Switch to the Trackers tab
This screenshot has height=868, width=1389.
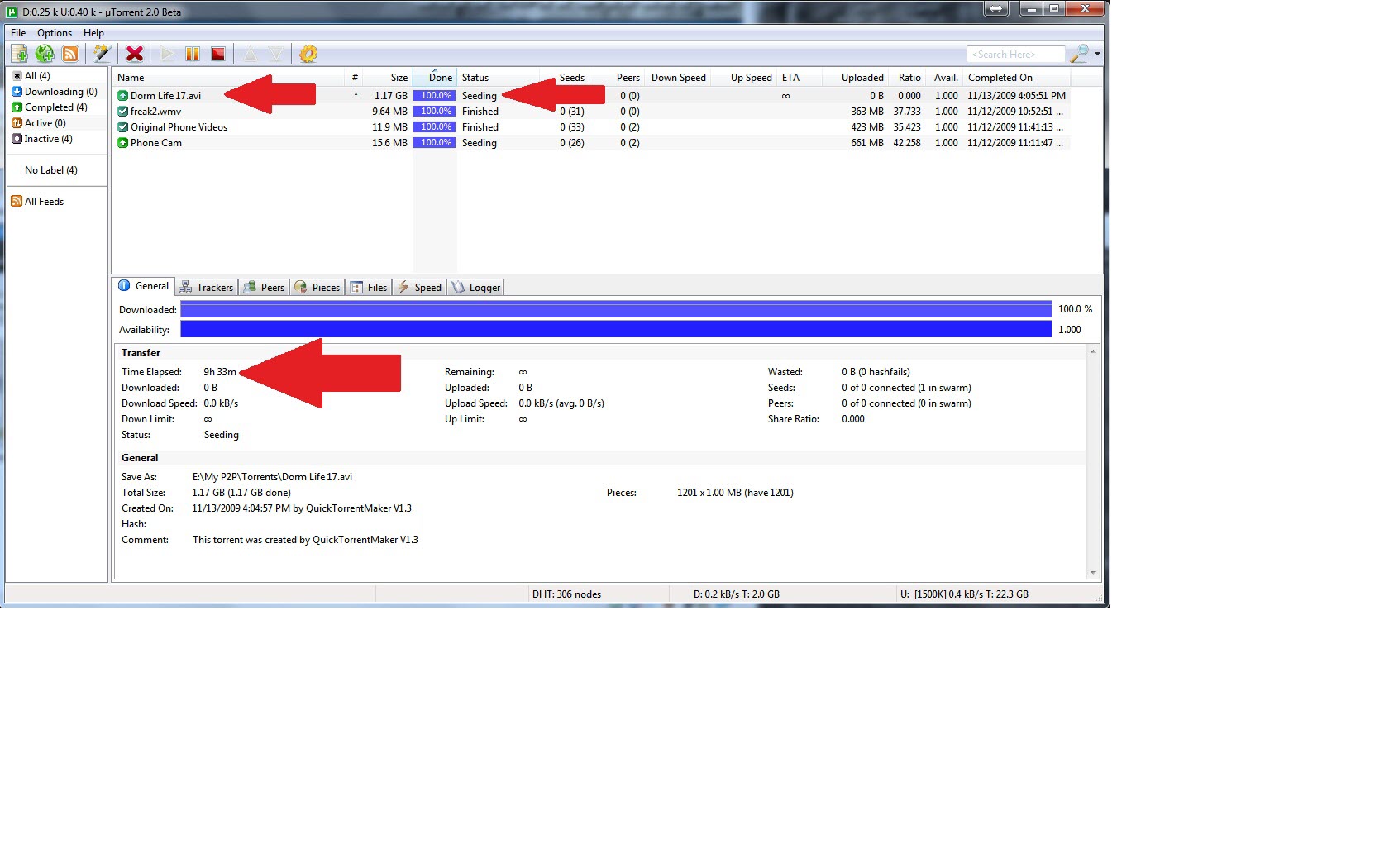[207, 288]
